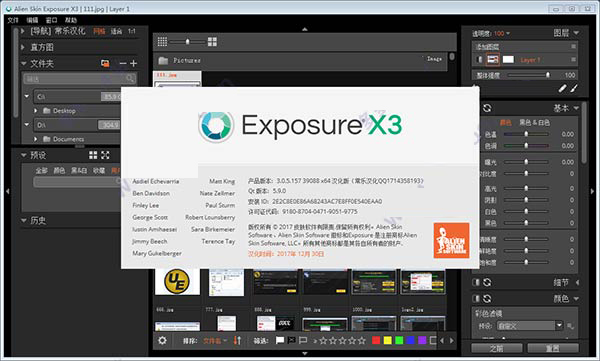Viewport: 600px width, 361px height.
Task: Filter by the white pick flag
Action: point(280,340)
